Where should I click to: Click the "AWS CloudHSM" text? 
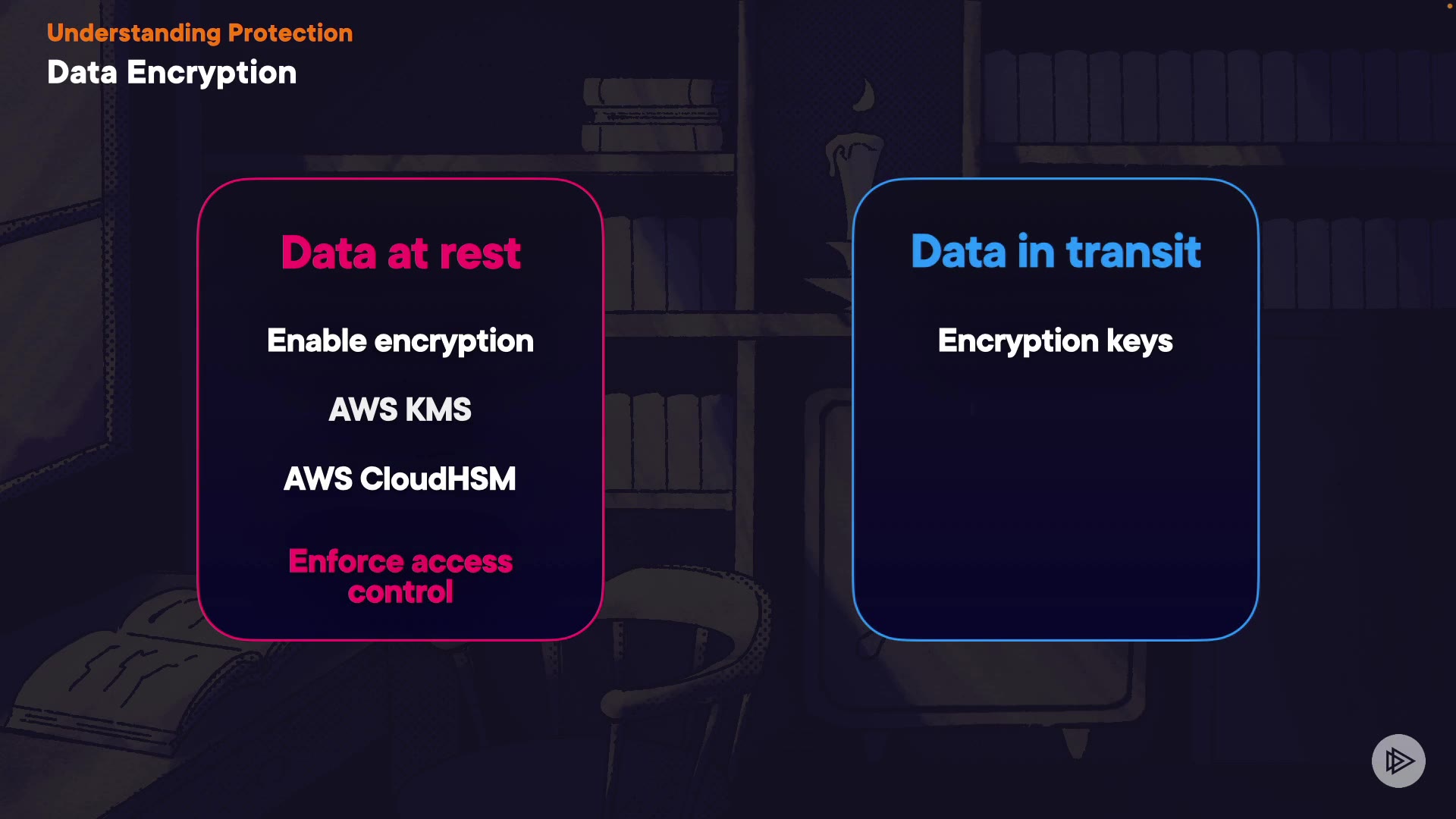tap(400, 479)
